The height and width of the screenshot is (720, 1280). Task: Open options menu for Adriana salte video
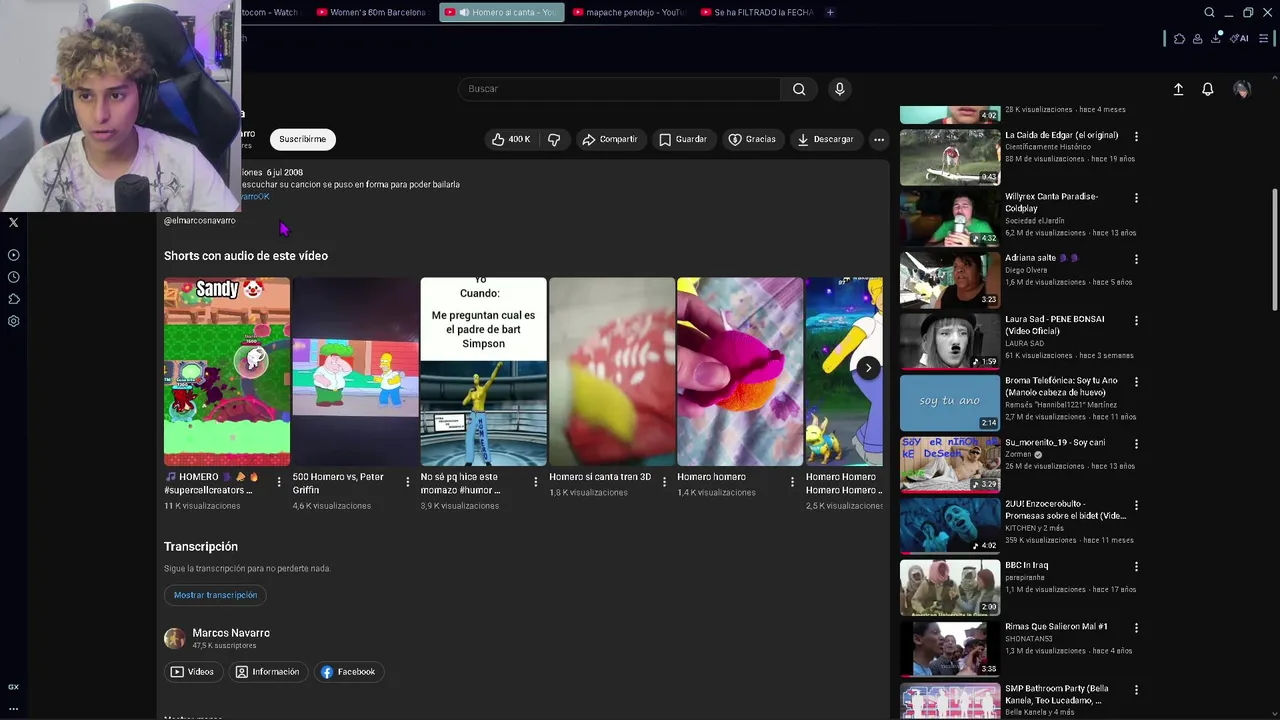(1136, 259)
